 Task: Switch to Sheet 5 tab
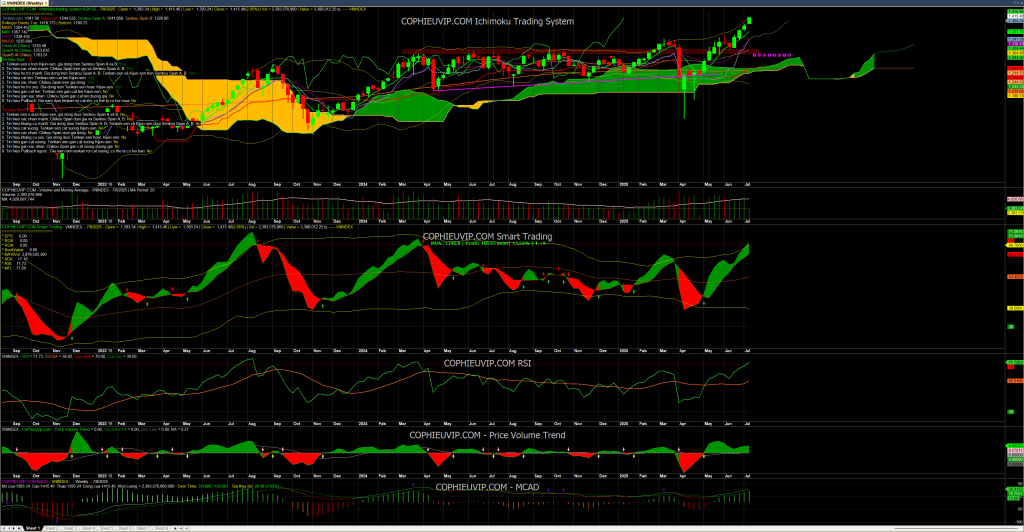pos(106,528)
